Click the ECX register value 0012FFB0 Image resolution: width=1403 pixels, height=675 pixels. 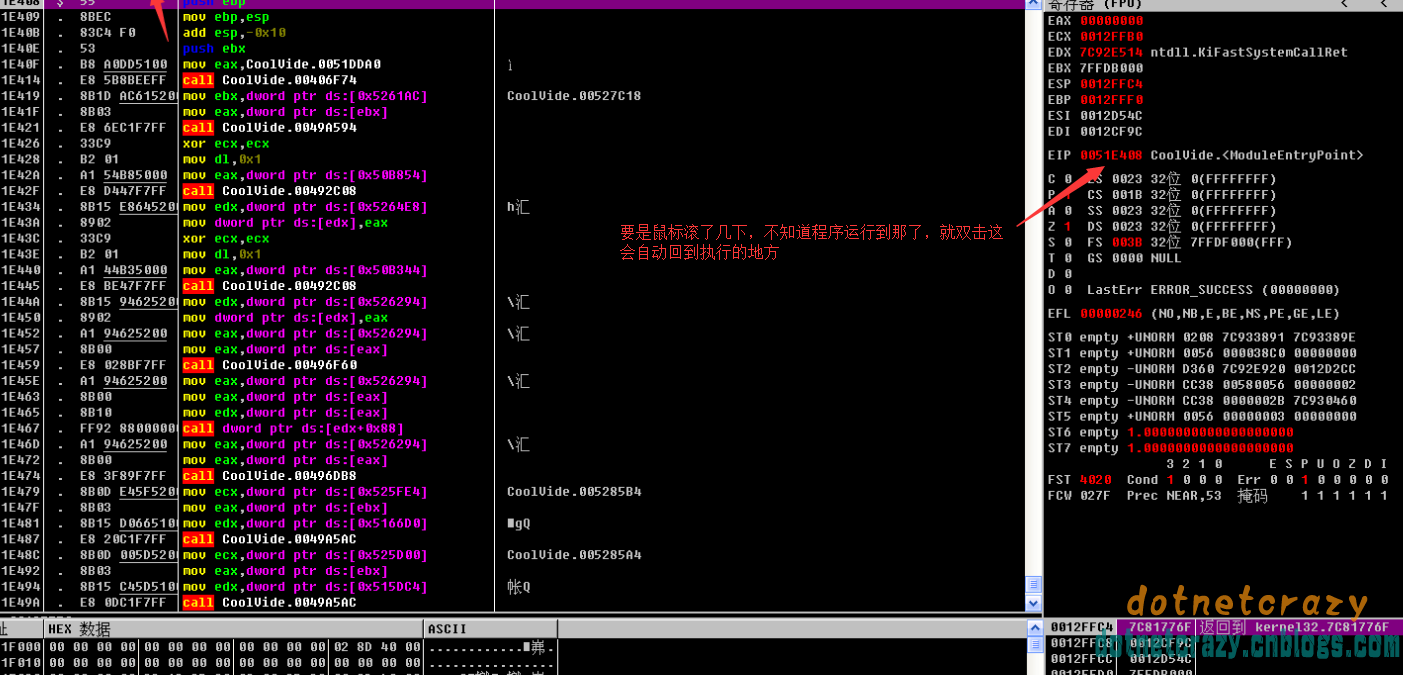click(x=1112, y=36)
